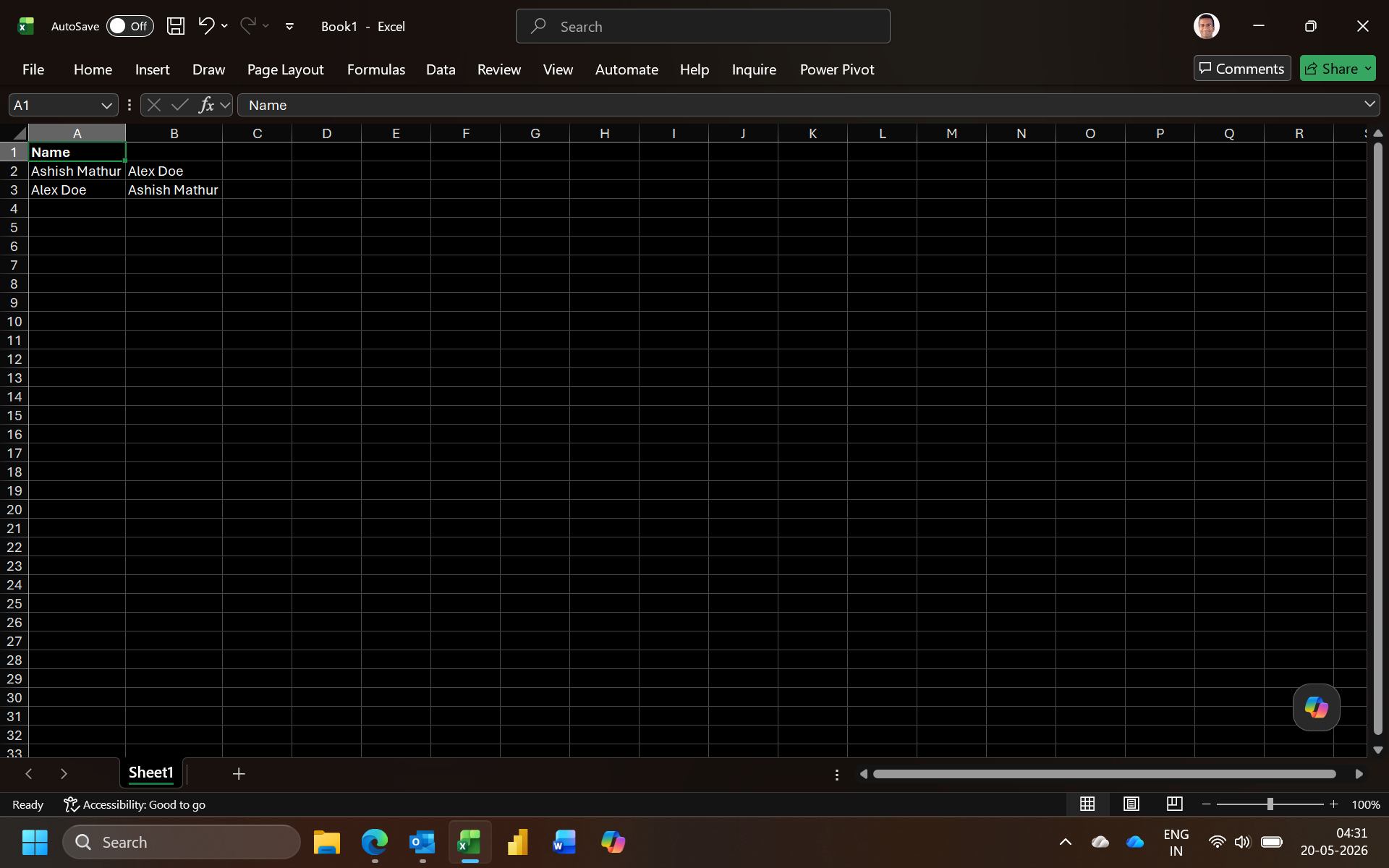Image resolution: width=1389 pixels, height=868 pixels.
Task: Open the Page Layout tab
Action: [285, 69]
